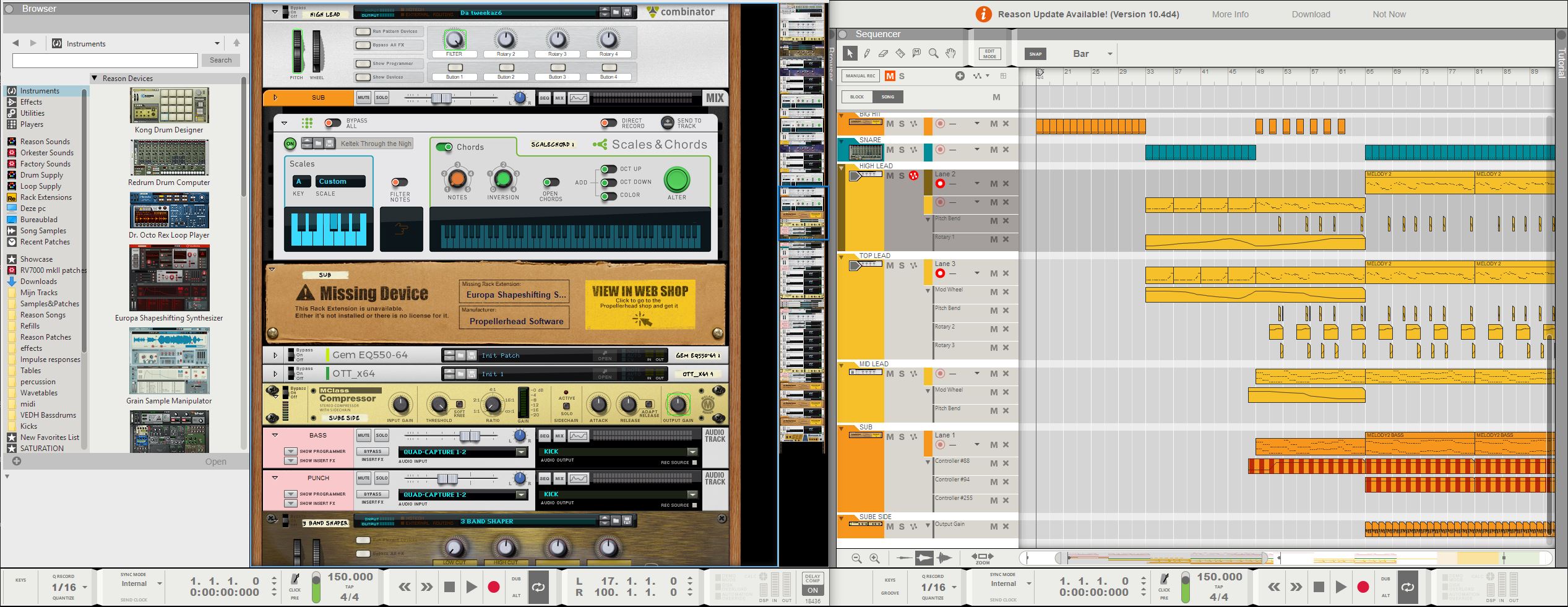Open BASS audio input QUAD-CAPTURE dropdown
The width and height of the screenshot is (1568, 607).
tap(522, 452)
